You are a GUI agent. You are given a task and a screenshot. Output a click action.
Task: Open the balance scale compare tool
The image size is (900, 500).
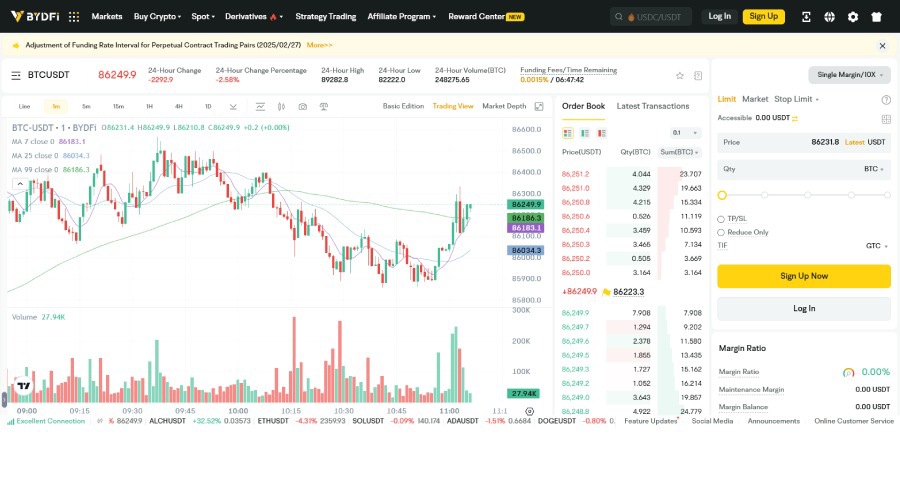[324, 106]
